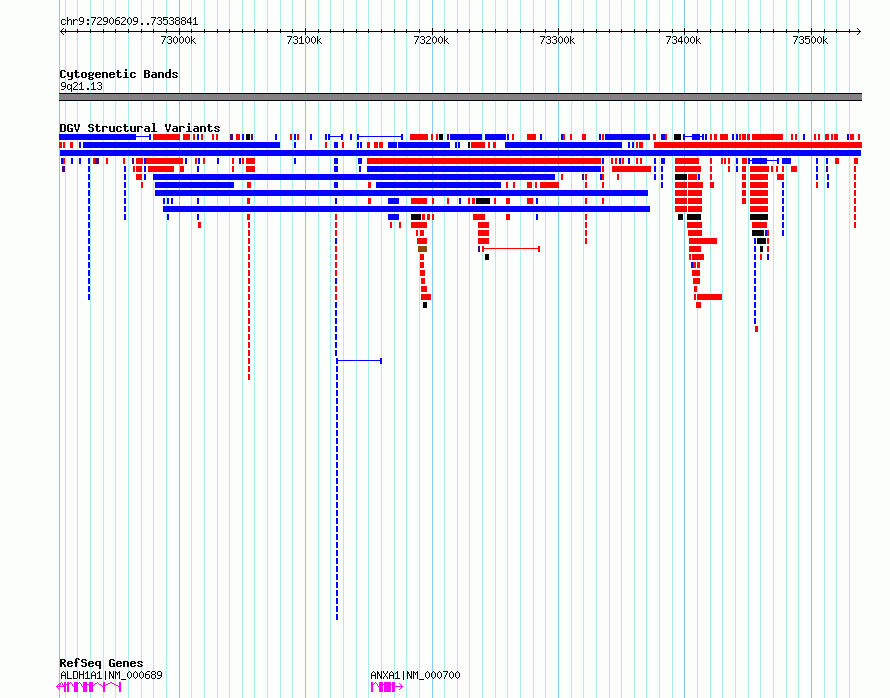Click the 73100k ruler label
The width and height of the screenshot is (890, 698).
click(x=304, y=40)
